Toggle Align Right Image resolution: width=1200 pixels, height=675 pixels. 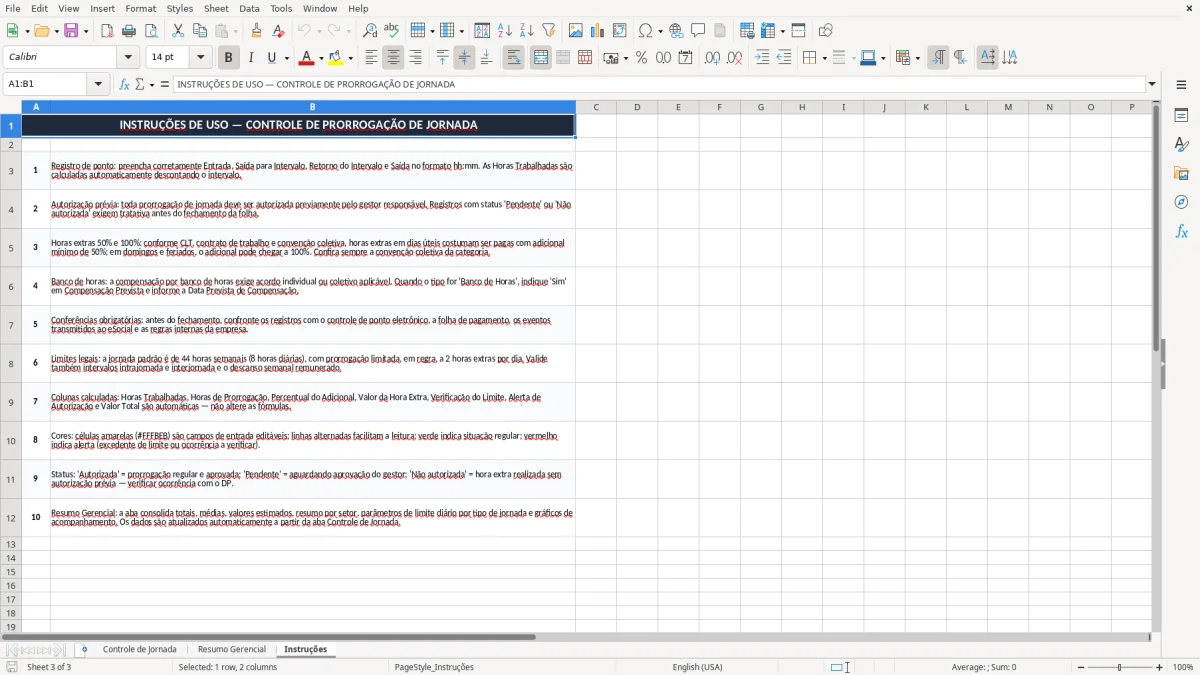pyautogui.click(x=415, y=58)
